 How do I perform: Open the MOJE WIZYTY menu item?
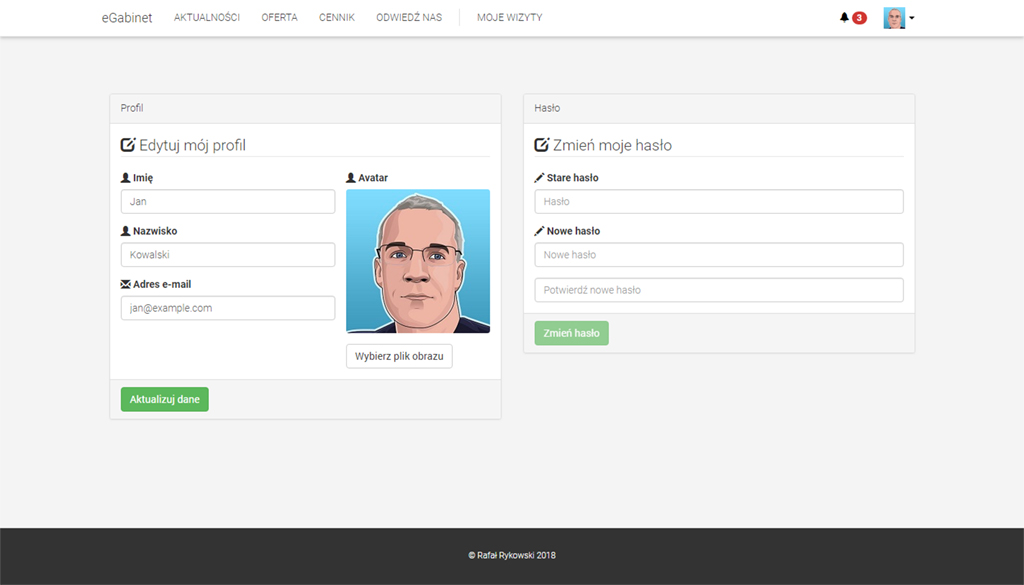tap(509, 18)
